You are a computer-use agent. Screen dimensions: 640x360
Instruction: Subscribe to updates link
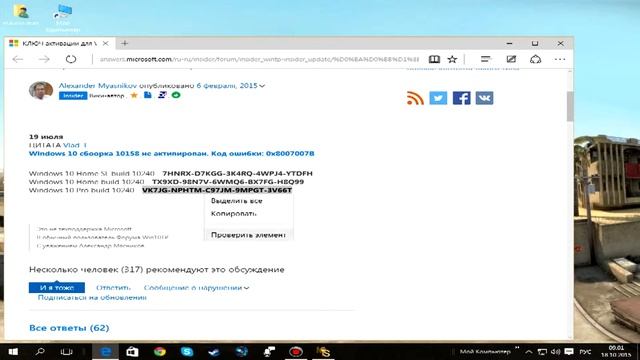92,298
